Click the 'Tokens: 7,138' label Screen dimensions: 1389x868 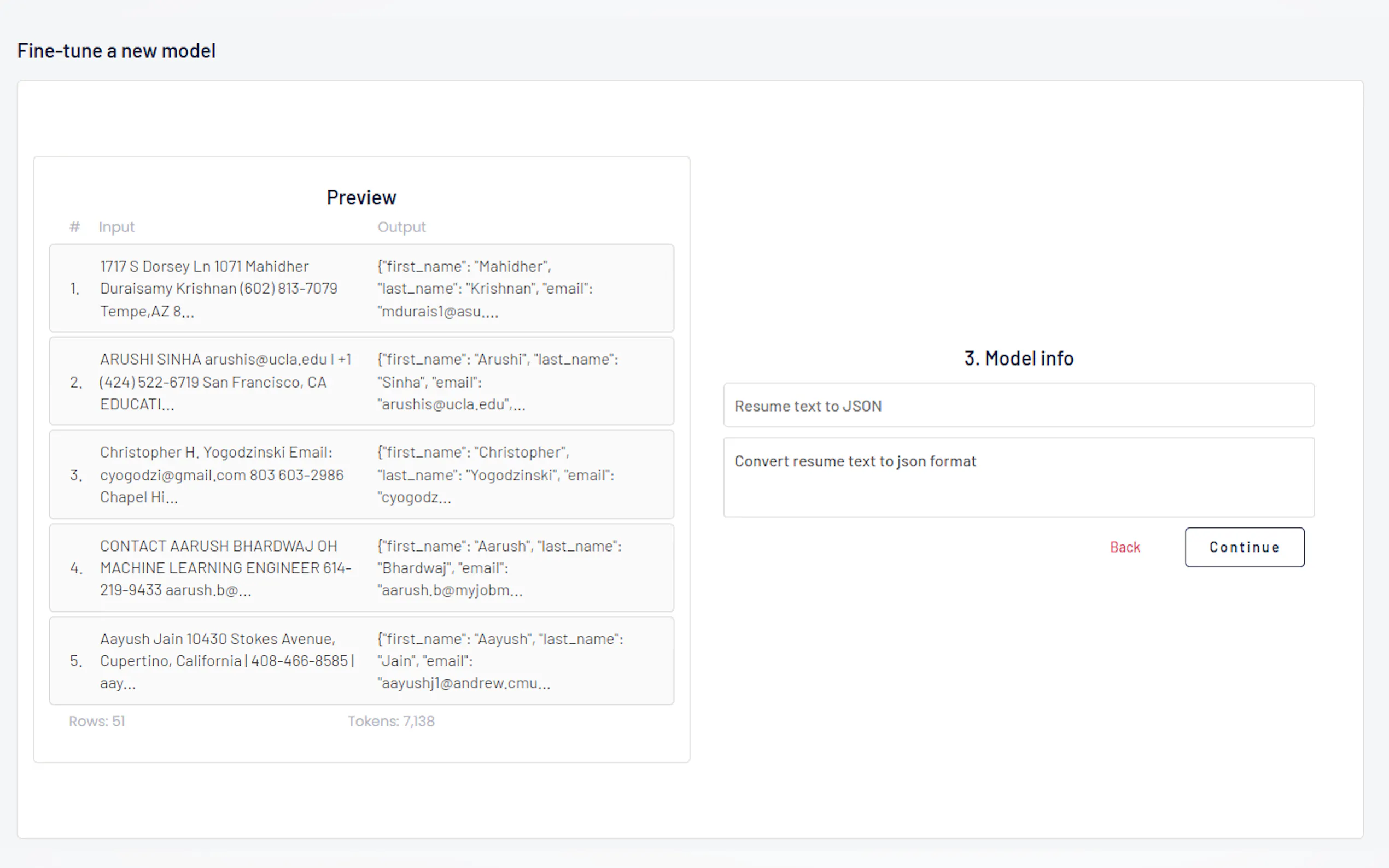tap(391, 721)
